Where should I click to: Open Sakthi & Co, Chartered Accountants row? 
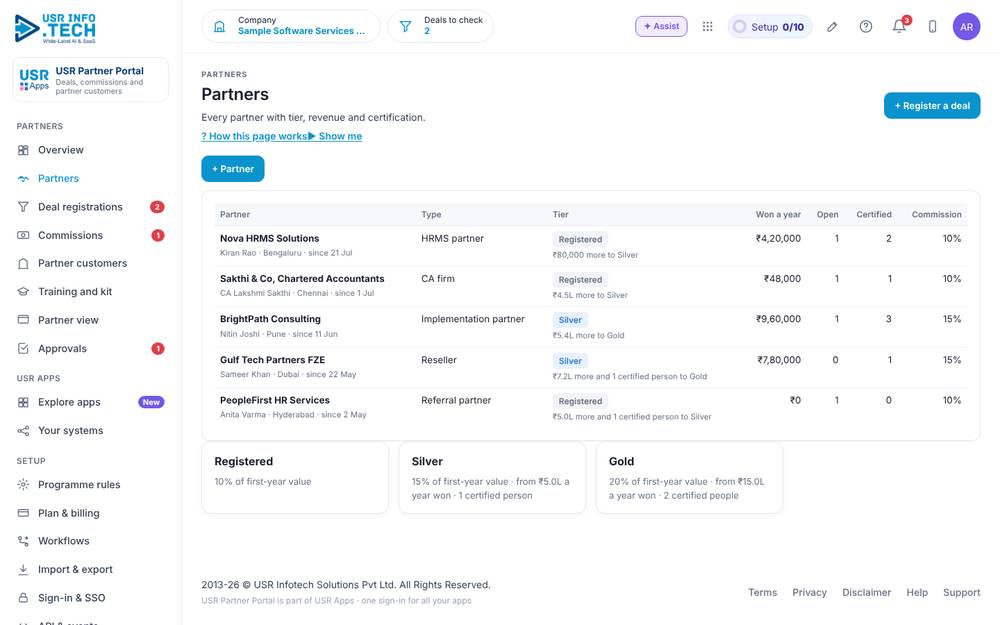(x=591, y=286)
